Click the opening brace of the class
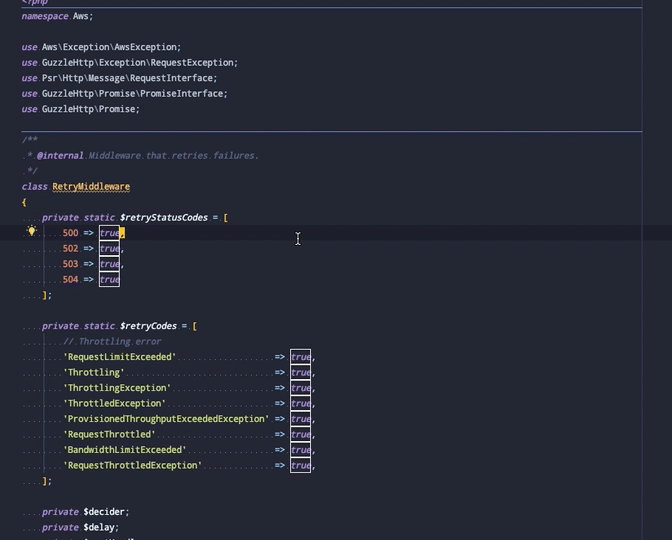This screenshot has height=540, width=672. (x=24, y=202)
